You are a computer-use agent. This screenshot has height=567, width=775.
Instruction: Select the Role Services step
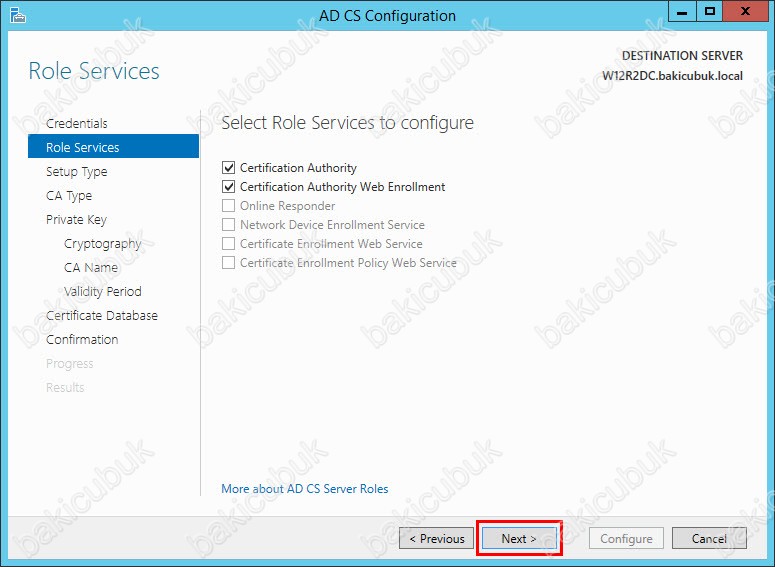pos(113,147)
